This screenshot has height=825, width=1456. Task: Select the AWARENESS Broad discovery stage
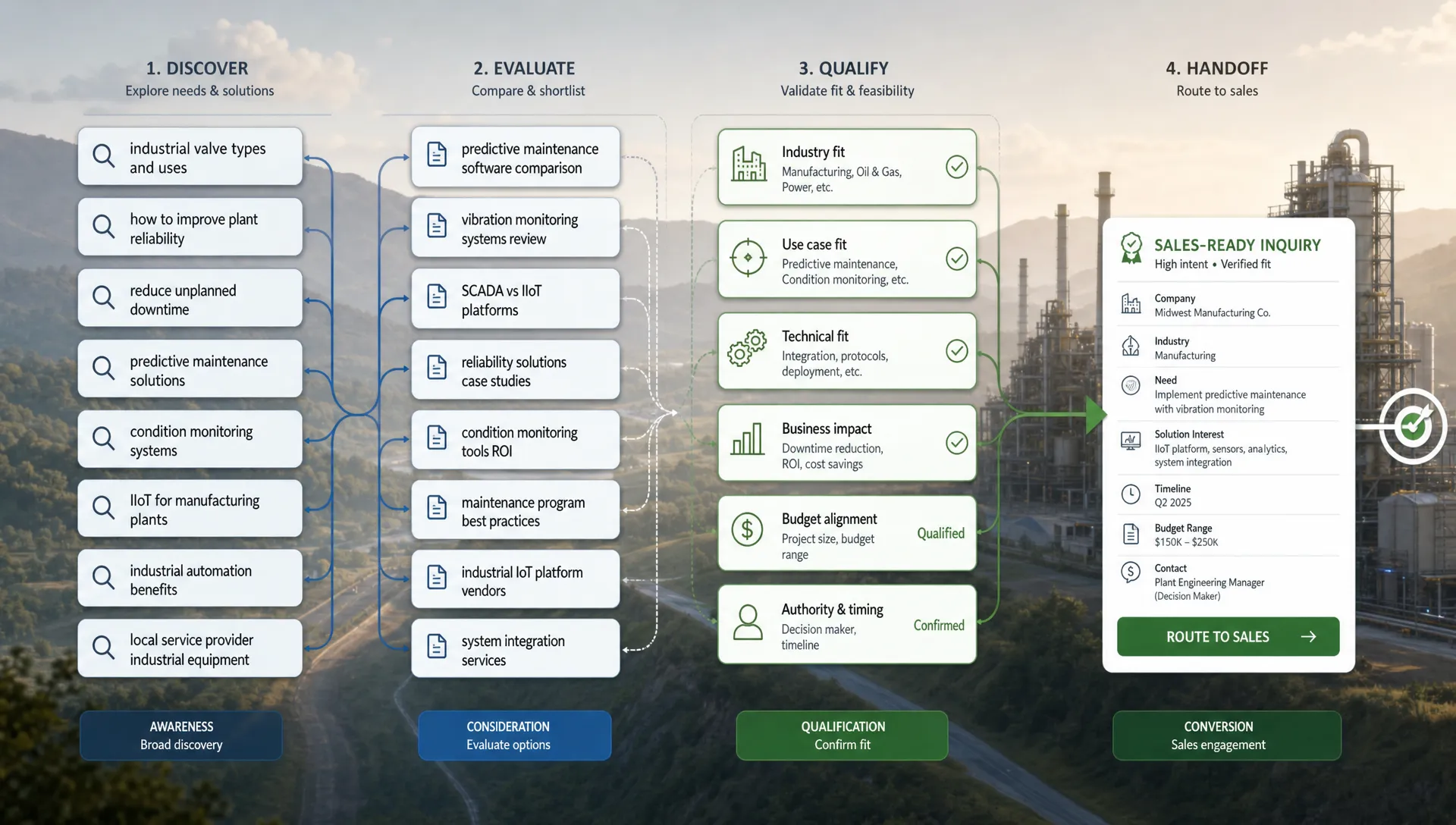[x=181, y=736]
